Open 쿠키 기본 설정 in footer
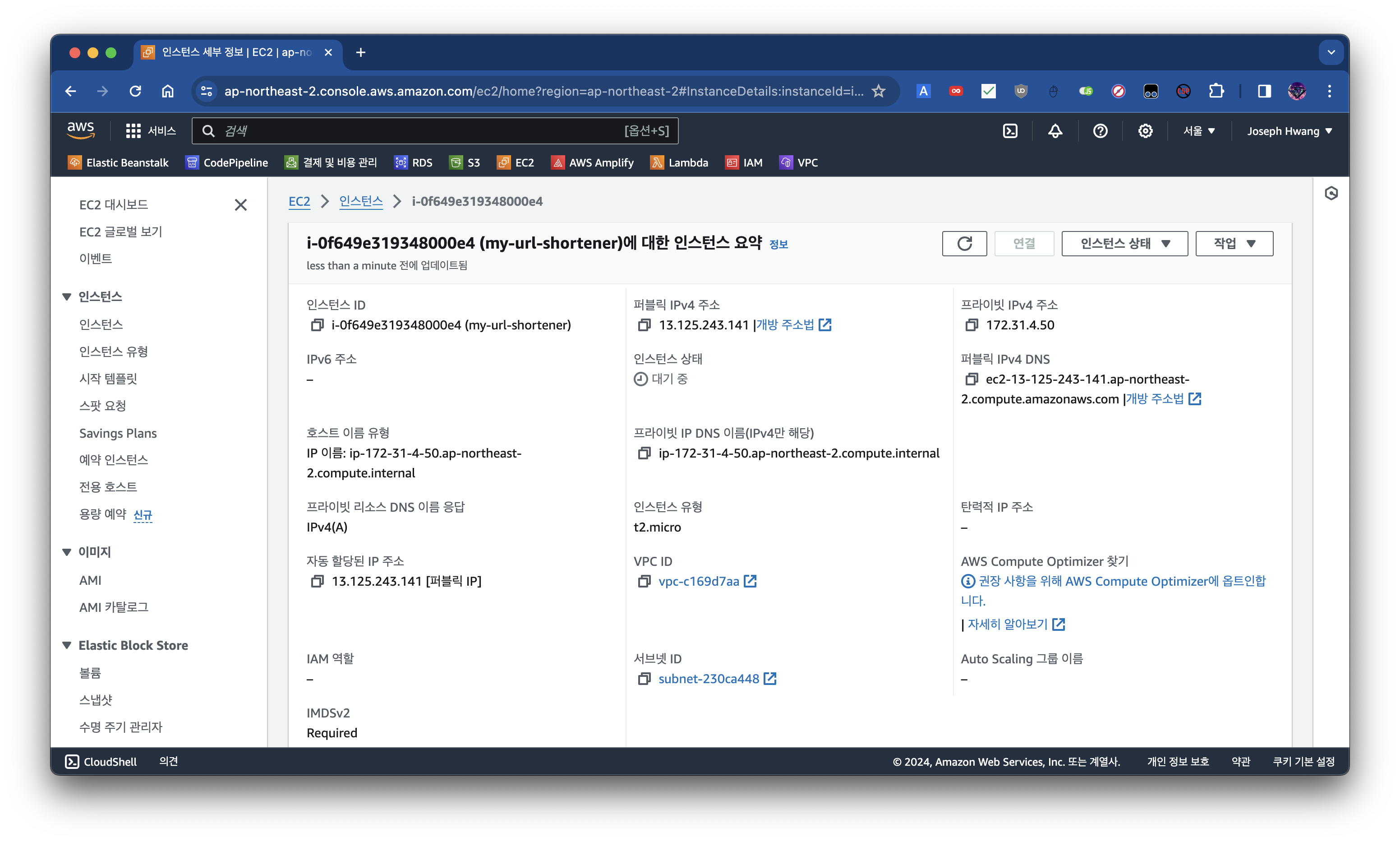 [1303, 761]
